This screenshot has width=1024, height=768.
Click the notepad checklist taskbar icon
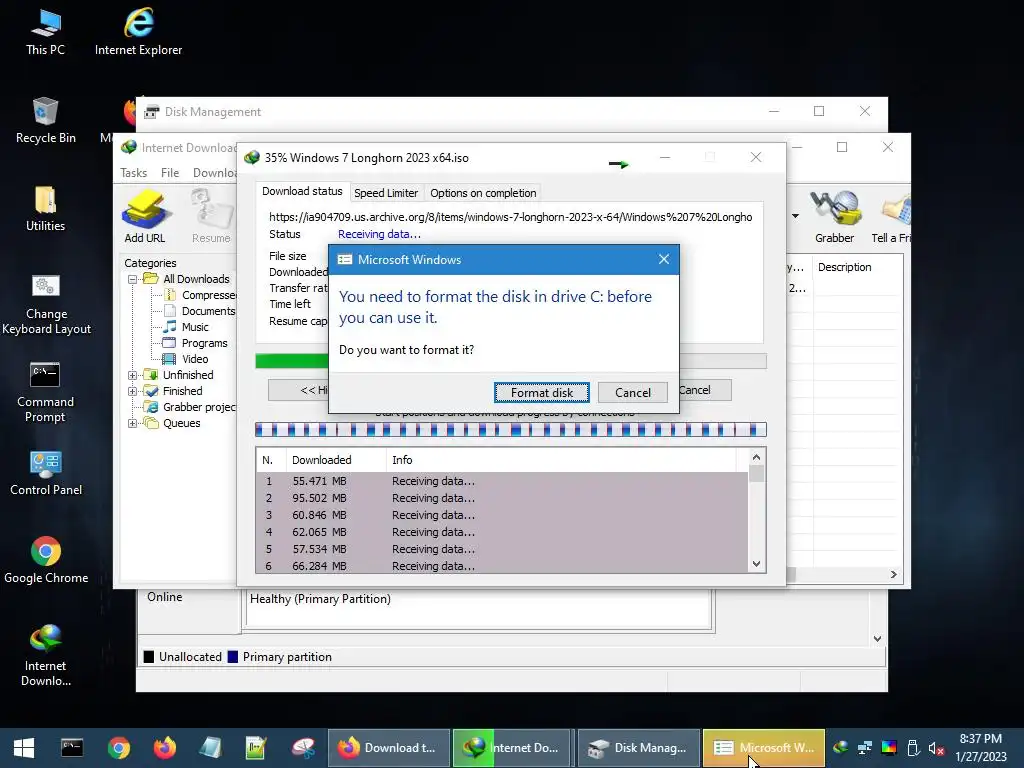coord(256,748)
